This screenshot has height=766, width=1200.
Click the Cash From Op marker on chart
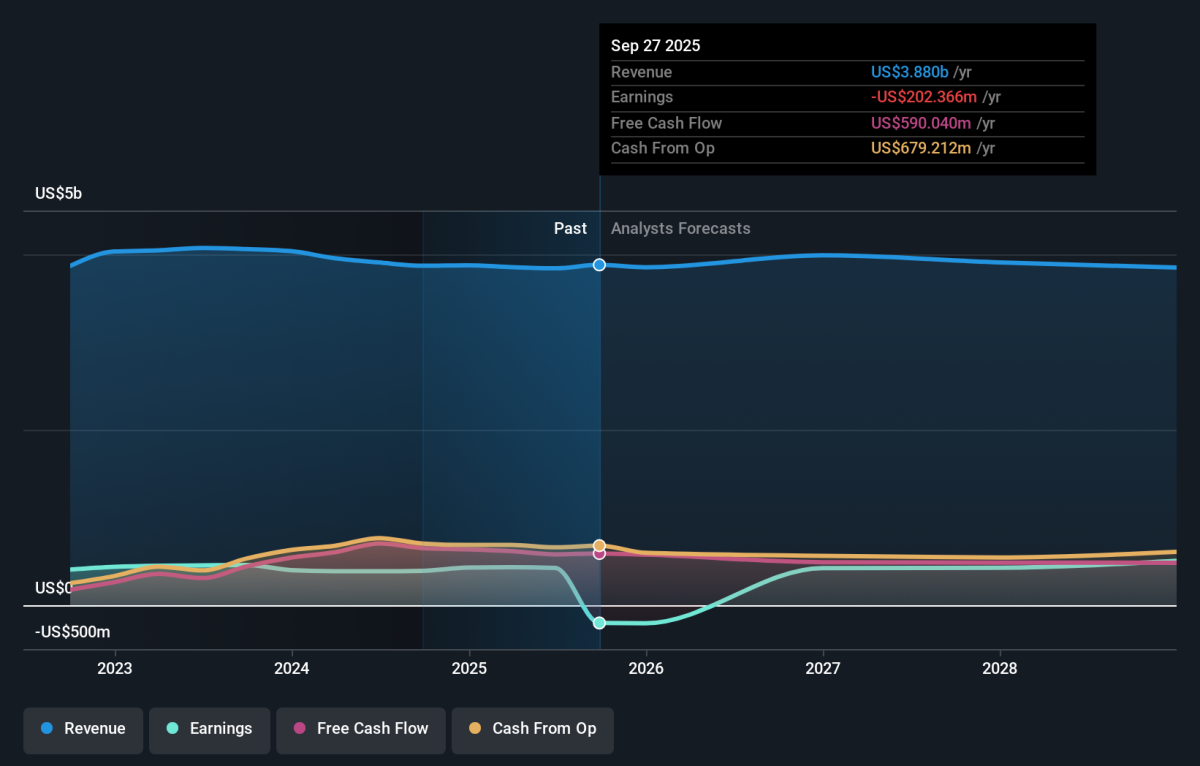pyautogui.click(x=599, y=543)
